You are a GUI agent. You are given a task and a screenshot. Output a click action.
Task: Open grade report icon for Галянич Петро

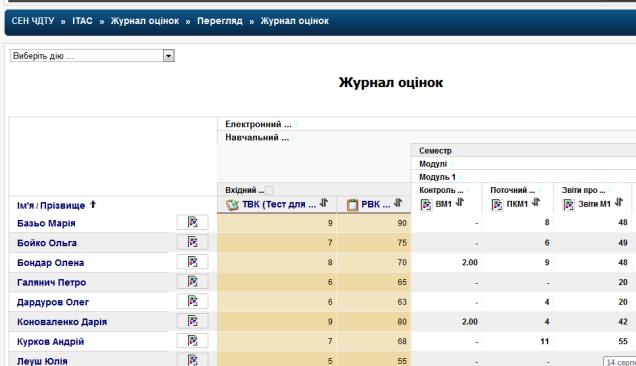pos(193,281)
